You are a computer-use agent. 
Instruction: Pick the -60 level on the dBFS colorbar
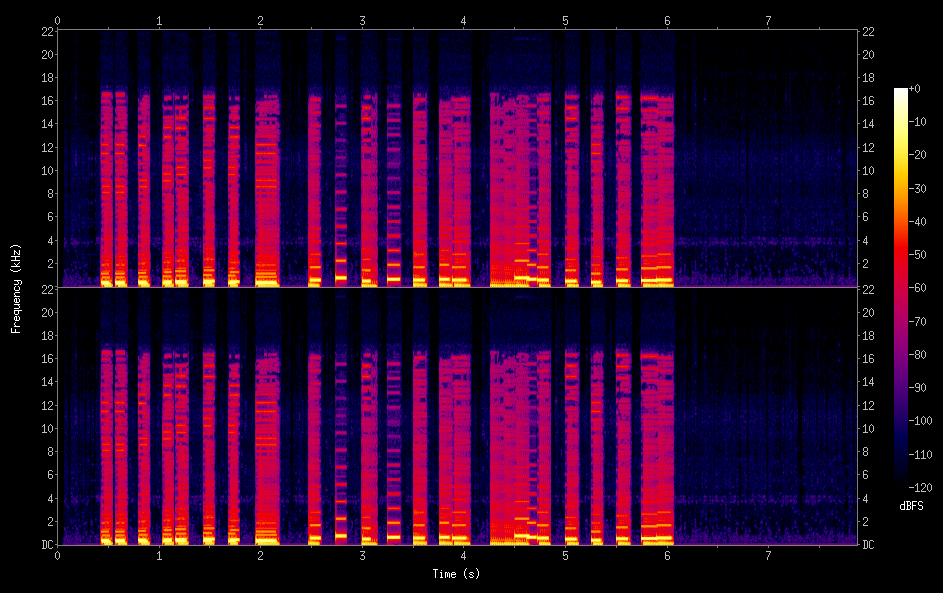coord(914,287)
